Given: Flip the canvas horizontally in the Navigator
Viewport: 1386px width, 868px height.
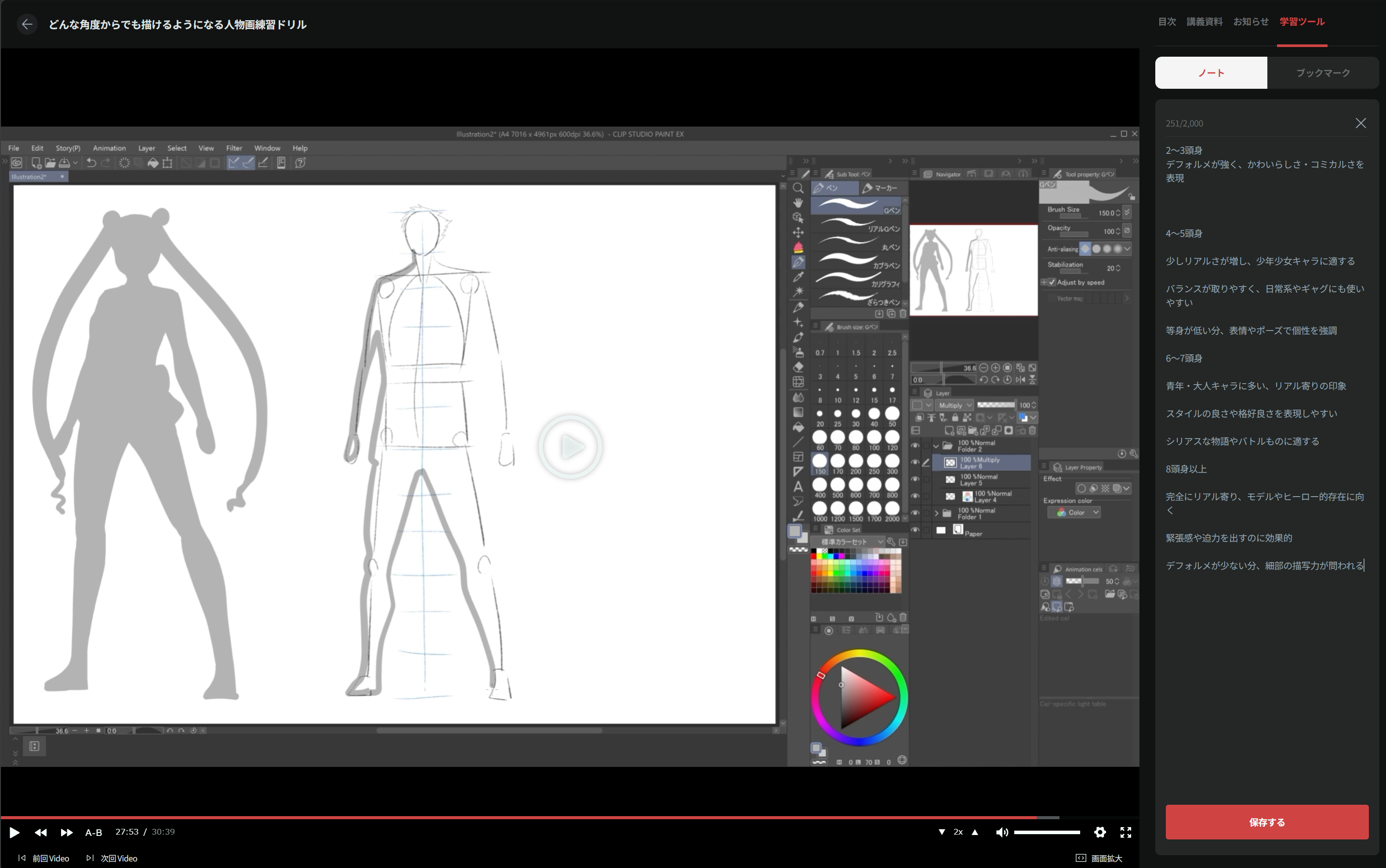Looking at the screenshot, I should pyautogui.click(x=1020, y=379).
